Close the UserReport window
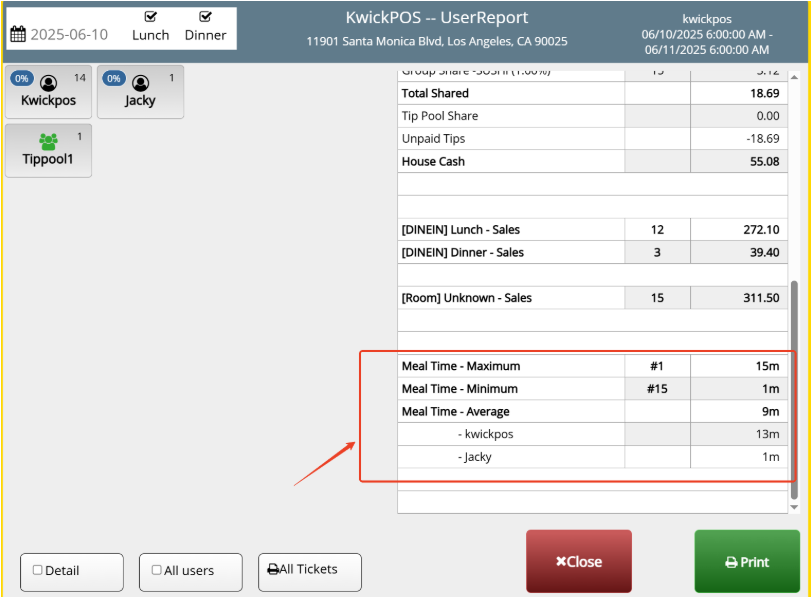The height and width of the screenshot is (601, 811). click(579, 561)
